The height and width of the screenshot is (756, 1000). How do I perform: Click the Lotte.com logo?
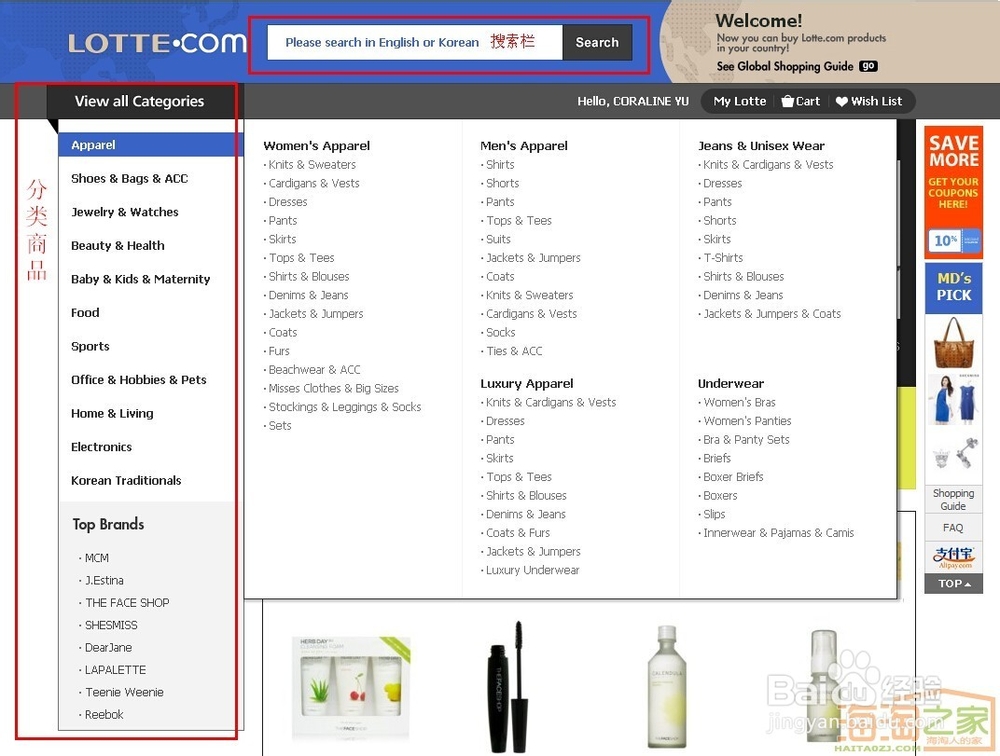[157, 43]
